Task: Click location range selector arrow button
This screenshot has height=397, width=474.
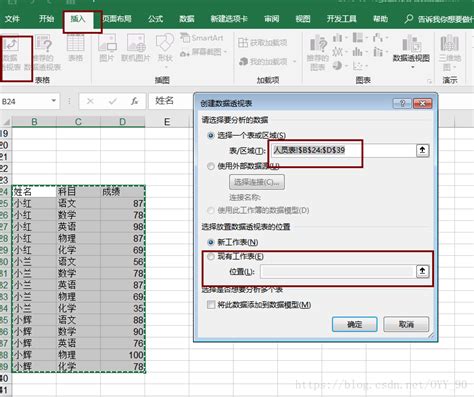Action: coord(422,271)
